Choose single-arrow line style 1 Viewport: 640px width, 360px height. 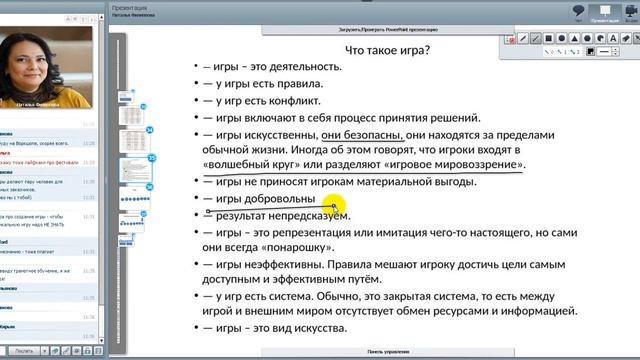(x=562, y=52)
